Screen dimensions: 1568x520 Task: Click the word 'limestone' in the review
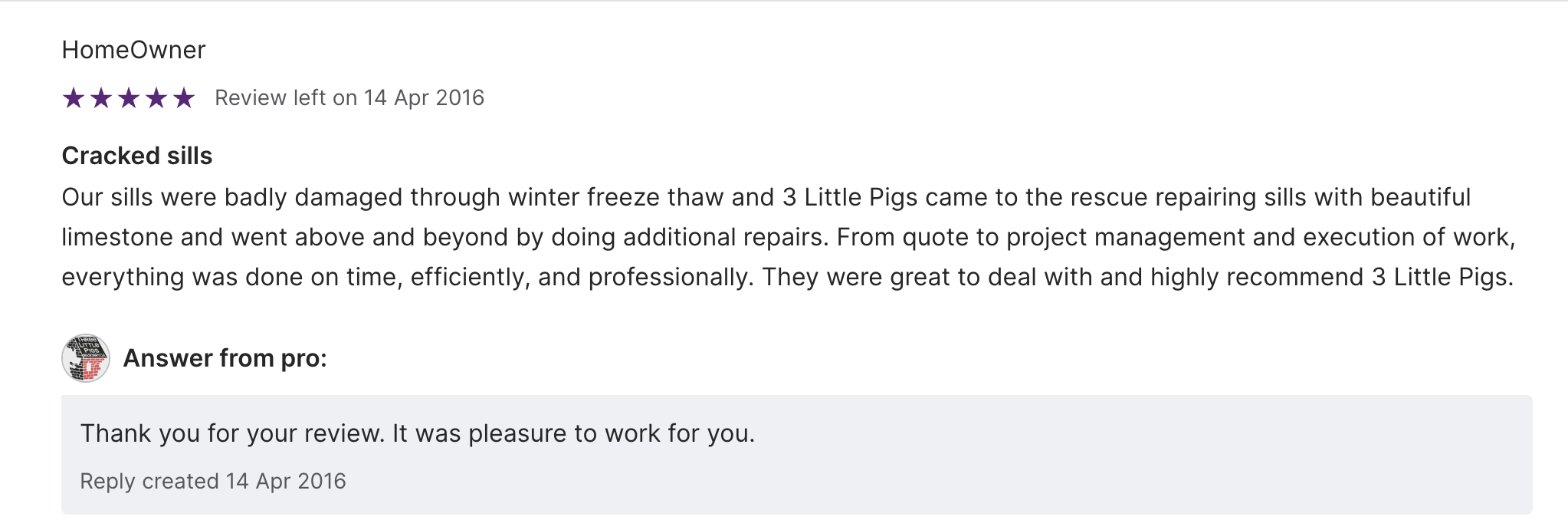click(117, 237)
